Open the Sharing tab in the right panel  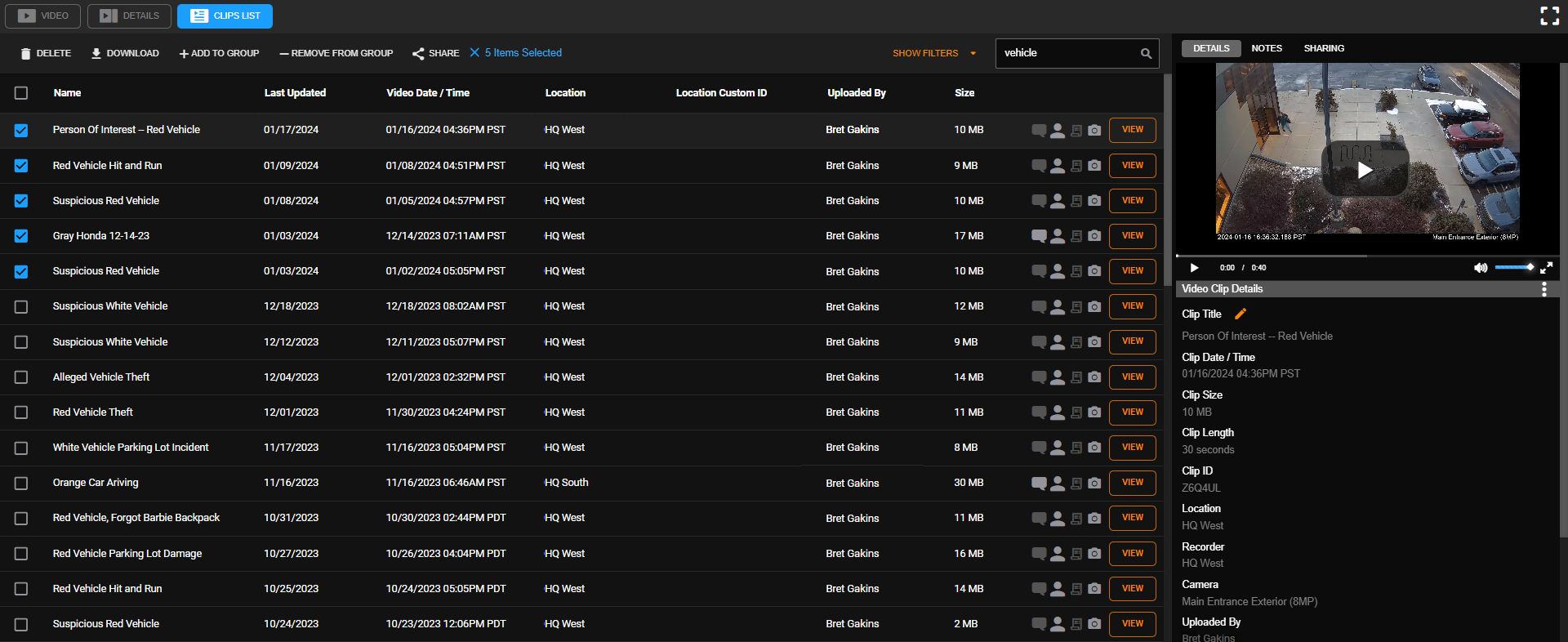click(1324, 49)
